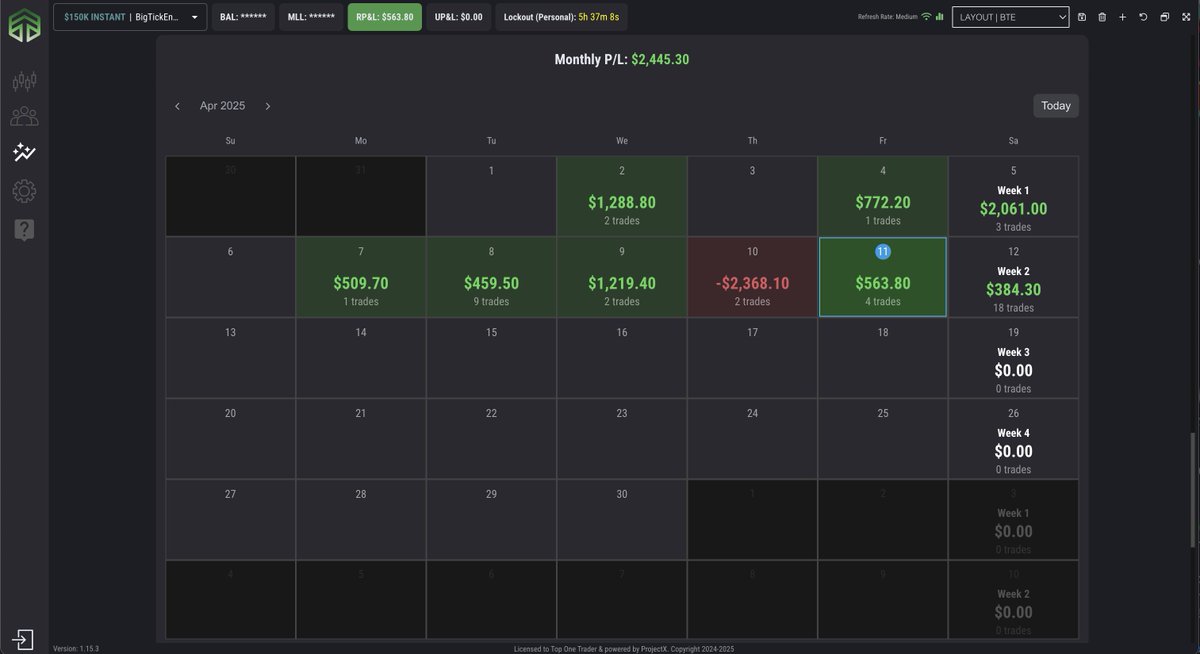Click the vertical scrollbar on right edge

[1193, 490]
